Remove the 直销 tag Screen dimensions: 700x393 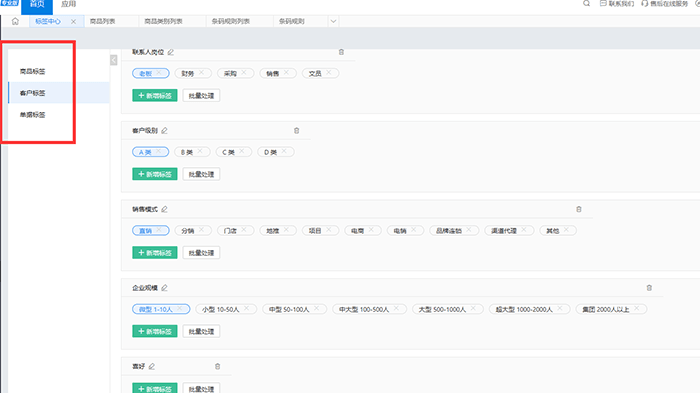click(159, 230)
